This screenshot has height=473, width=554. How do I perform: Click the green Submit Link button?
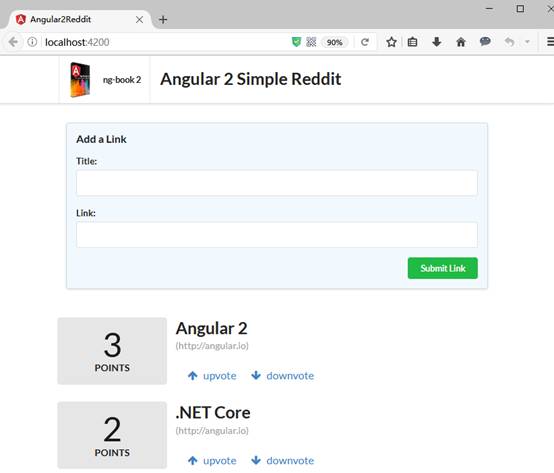coord(442,268)
